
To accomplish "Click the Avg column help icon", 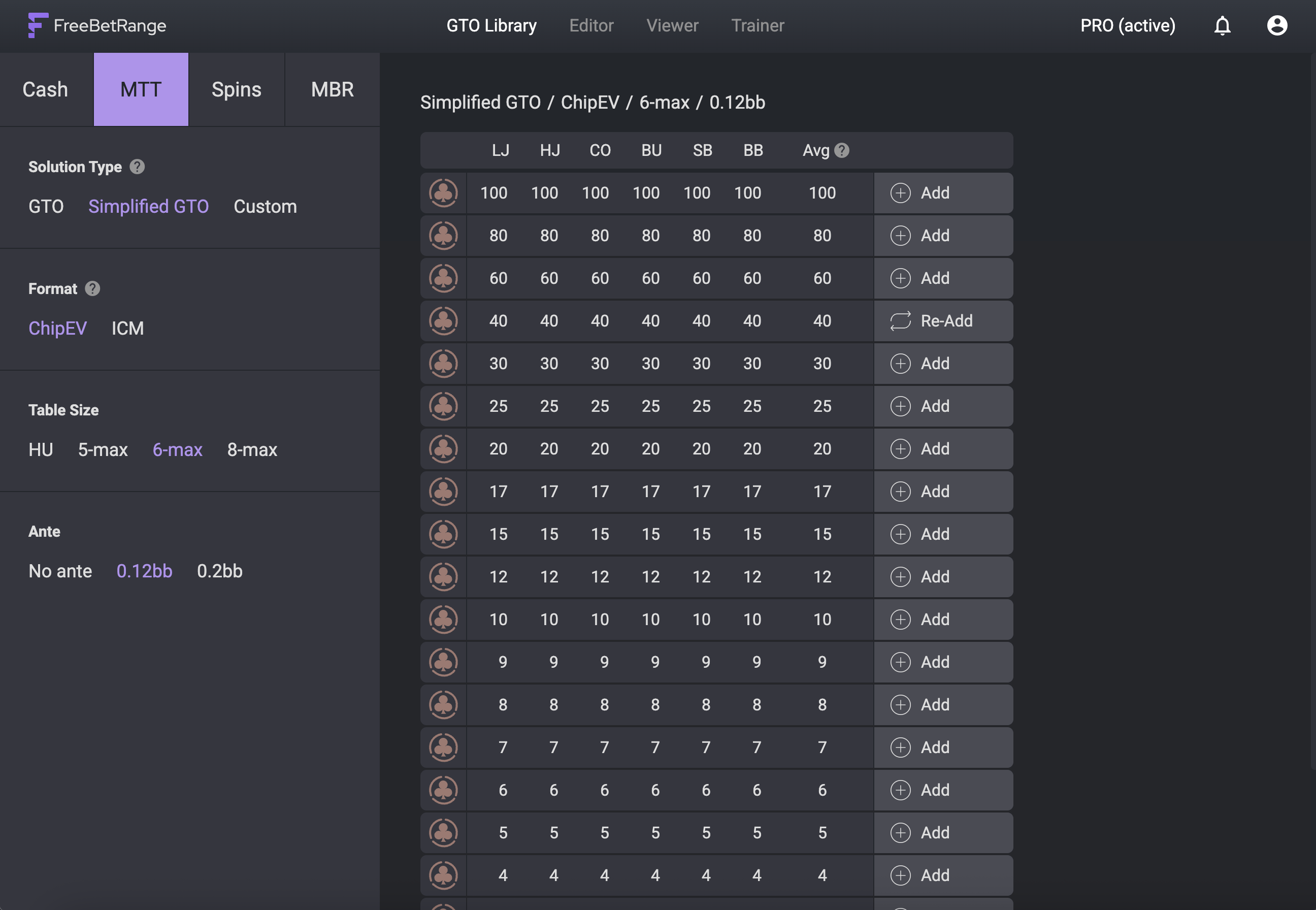I will 841,150.
